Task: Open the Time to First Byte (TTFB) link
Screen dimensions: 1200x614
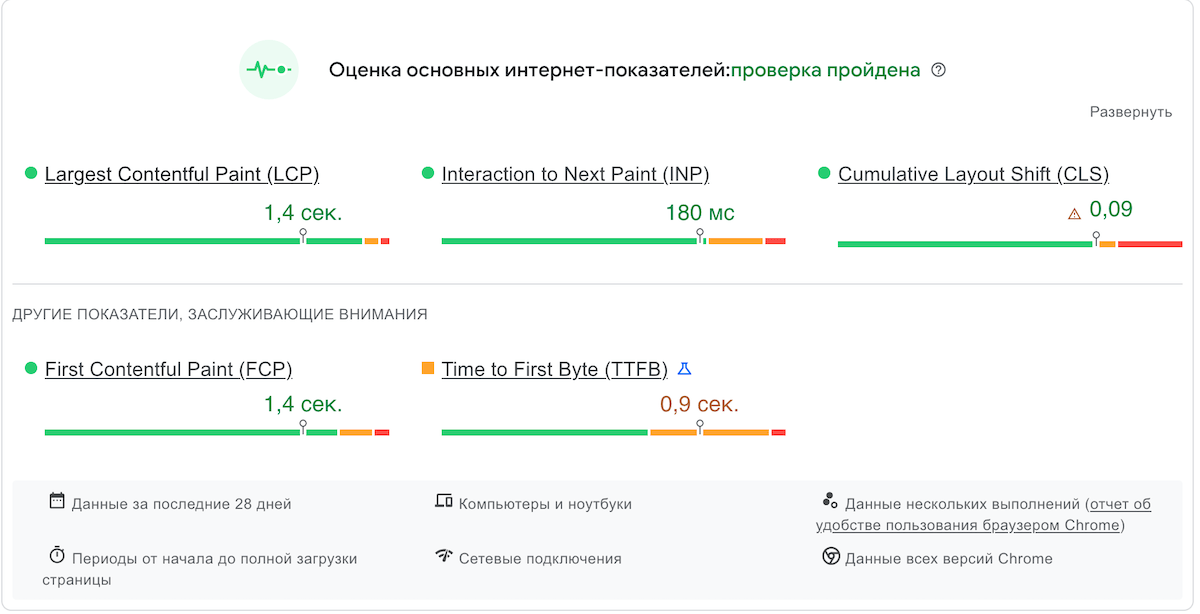Action: pos(554,369)
